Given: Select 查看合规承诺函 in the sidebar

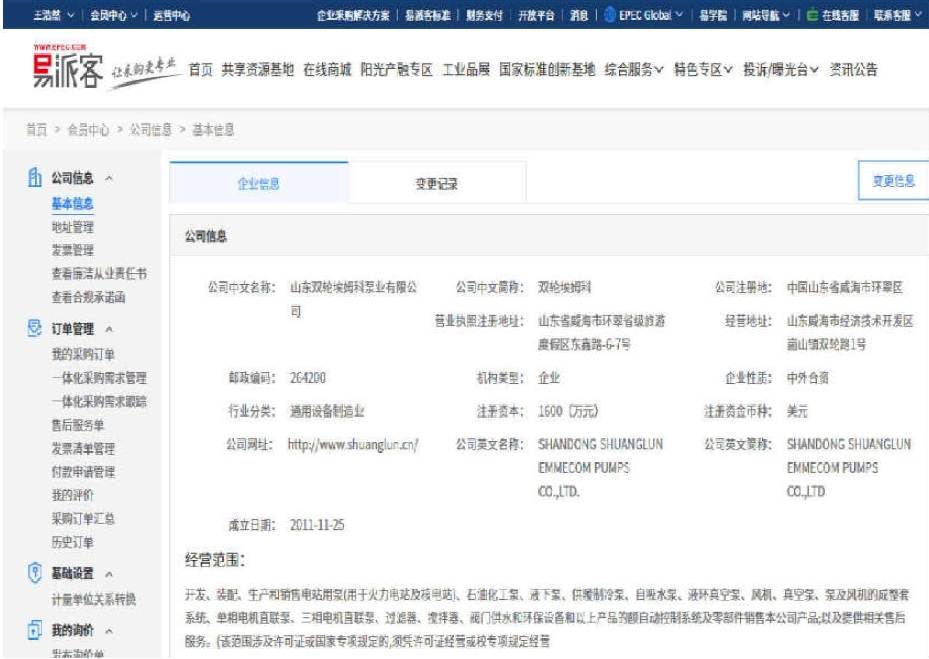Looking at the screenshot, I should tap(88, 297).
